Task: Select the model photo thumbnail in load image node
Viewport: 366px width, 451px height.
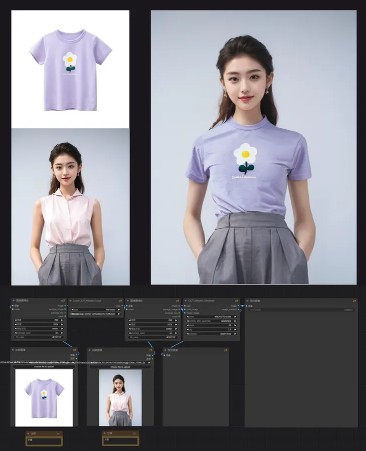Action: coord(120,397)
